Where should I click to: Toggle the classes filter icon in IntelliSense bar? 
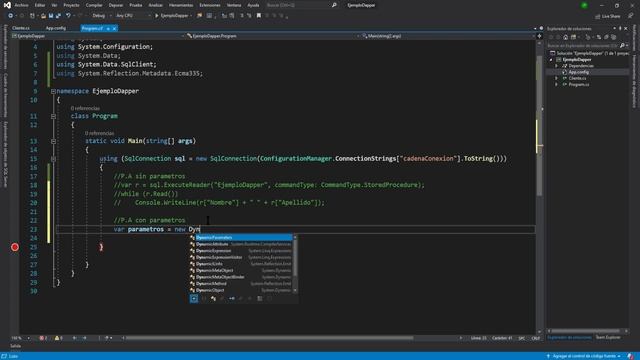[213, 298]
